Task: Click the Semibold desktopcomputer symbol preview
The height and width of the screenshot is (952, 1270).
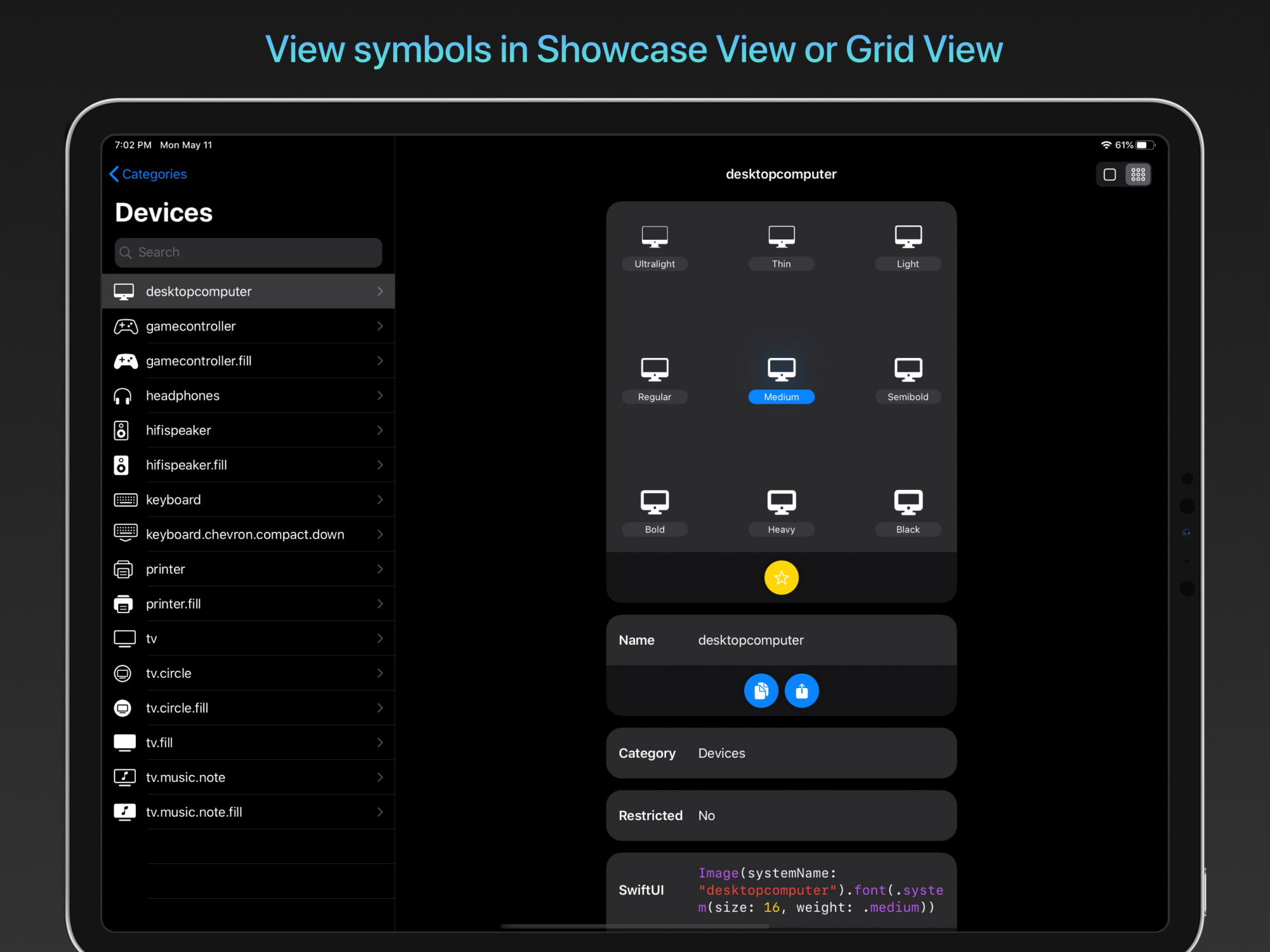Action: tap(908, 369)
